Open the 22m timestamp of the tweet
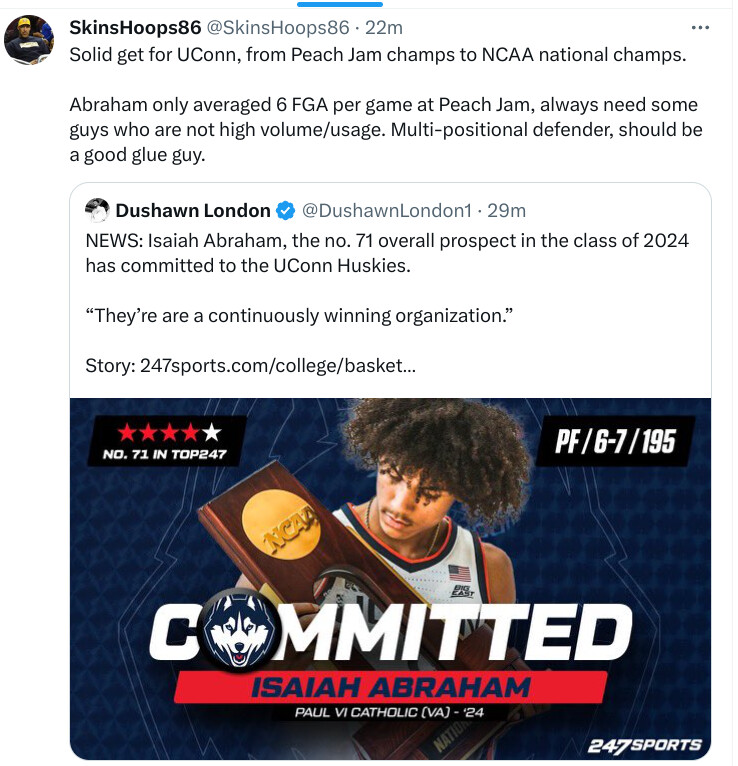 (383, 27)
